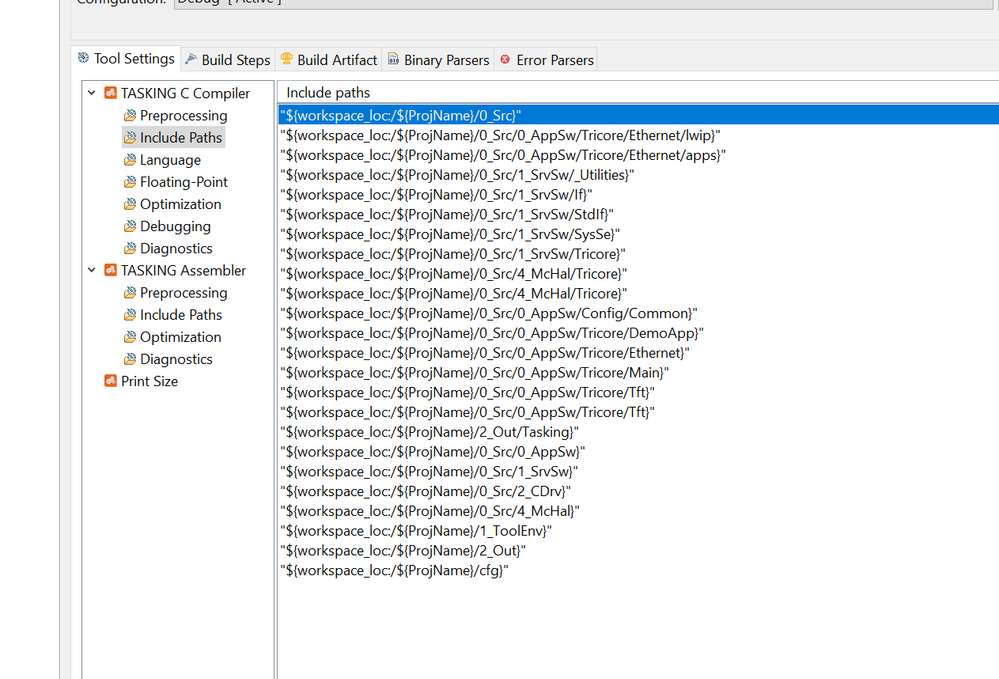Select the cfg include path entry

coord(394,570)
